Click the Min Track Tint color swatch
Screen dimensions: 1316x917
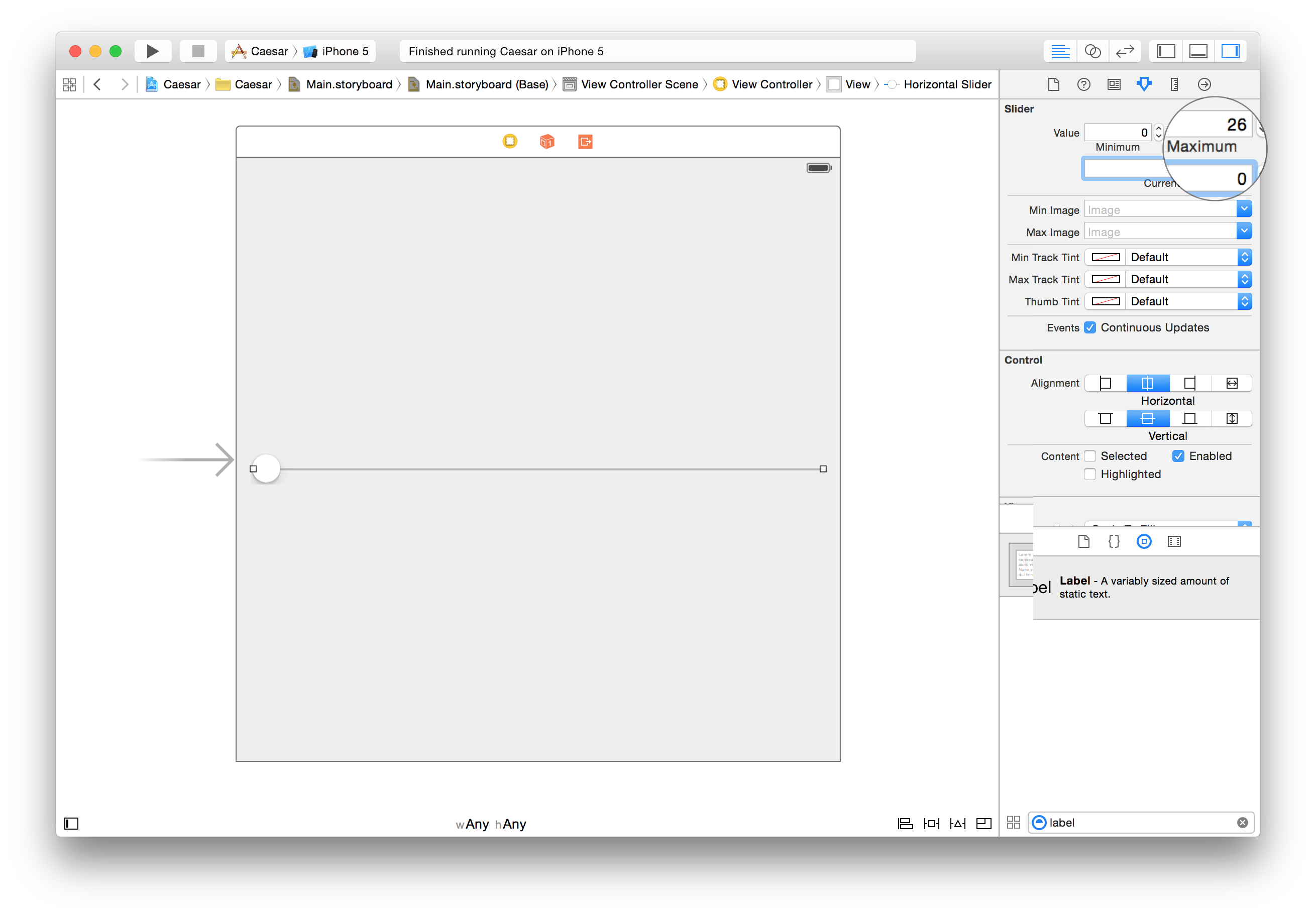(1105, 257)
